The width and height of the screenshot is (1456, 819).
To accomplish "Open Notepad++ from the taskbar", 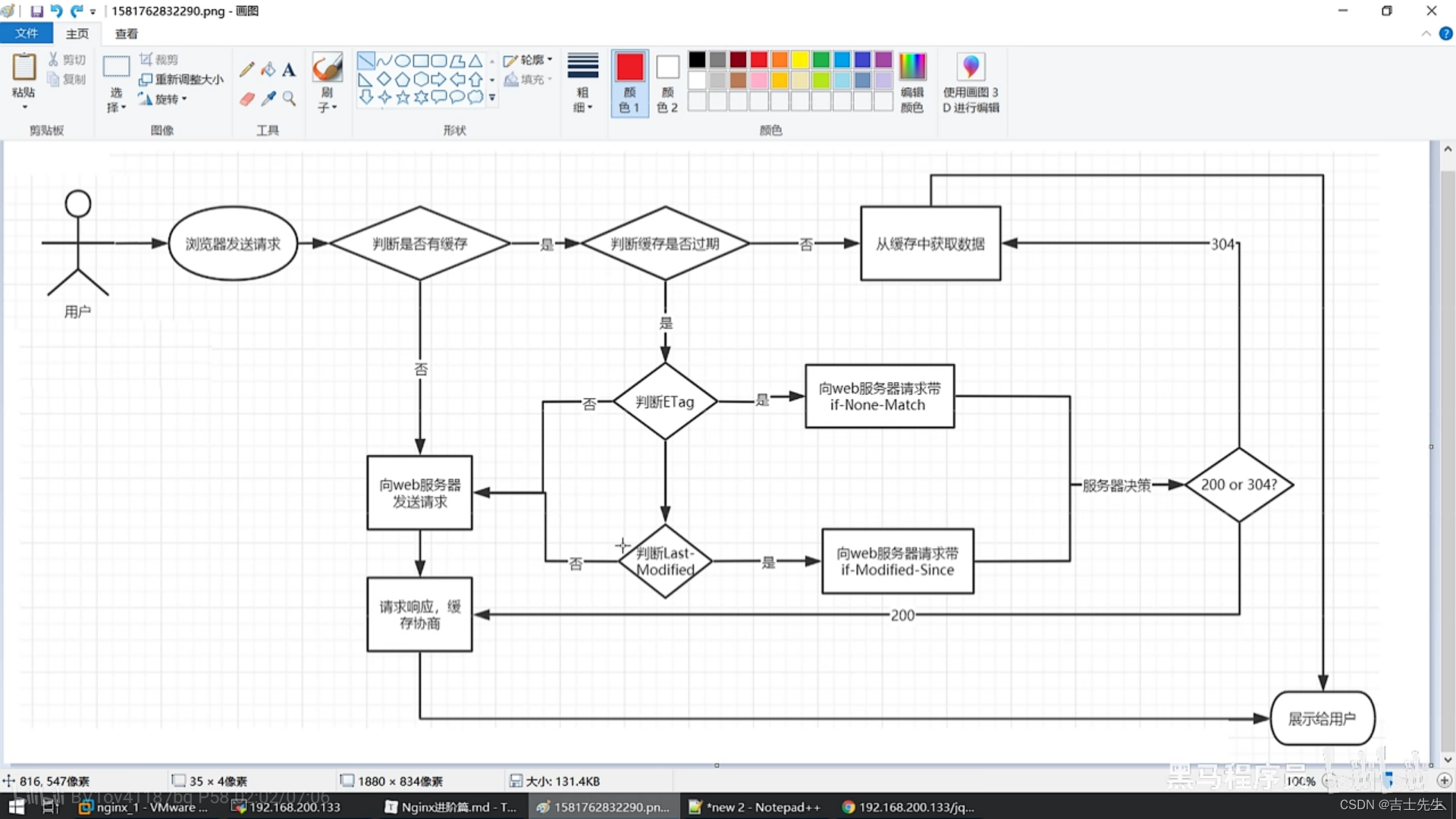I will point(755,807).
